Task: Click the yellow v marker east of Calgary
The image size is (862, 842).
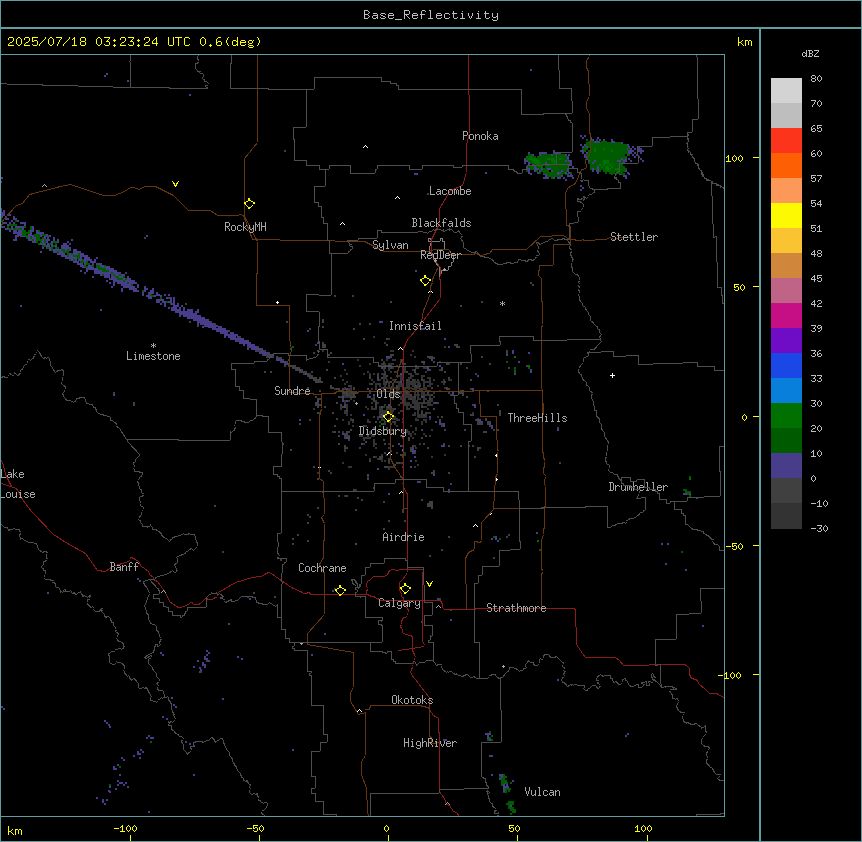Action: [x=429, y=584]
